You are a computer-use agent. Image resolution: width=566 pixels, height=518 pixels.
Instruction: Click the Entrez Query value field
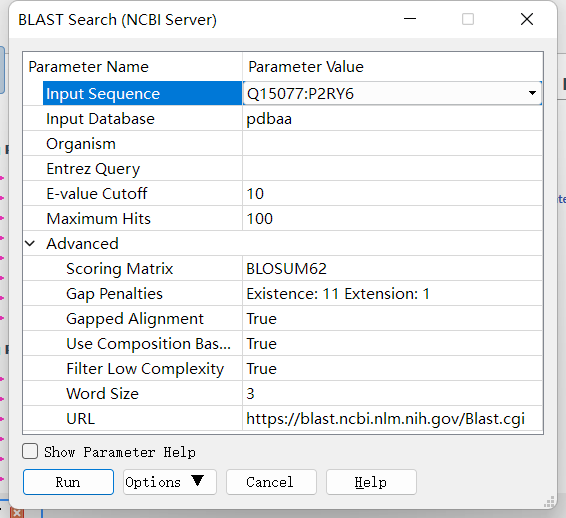click(x=392, y=168)
